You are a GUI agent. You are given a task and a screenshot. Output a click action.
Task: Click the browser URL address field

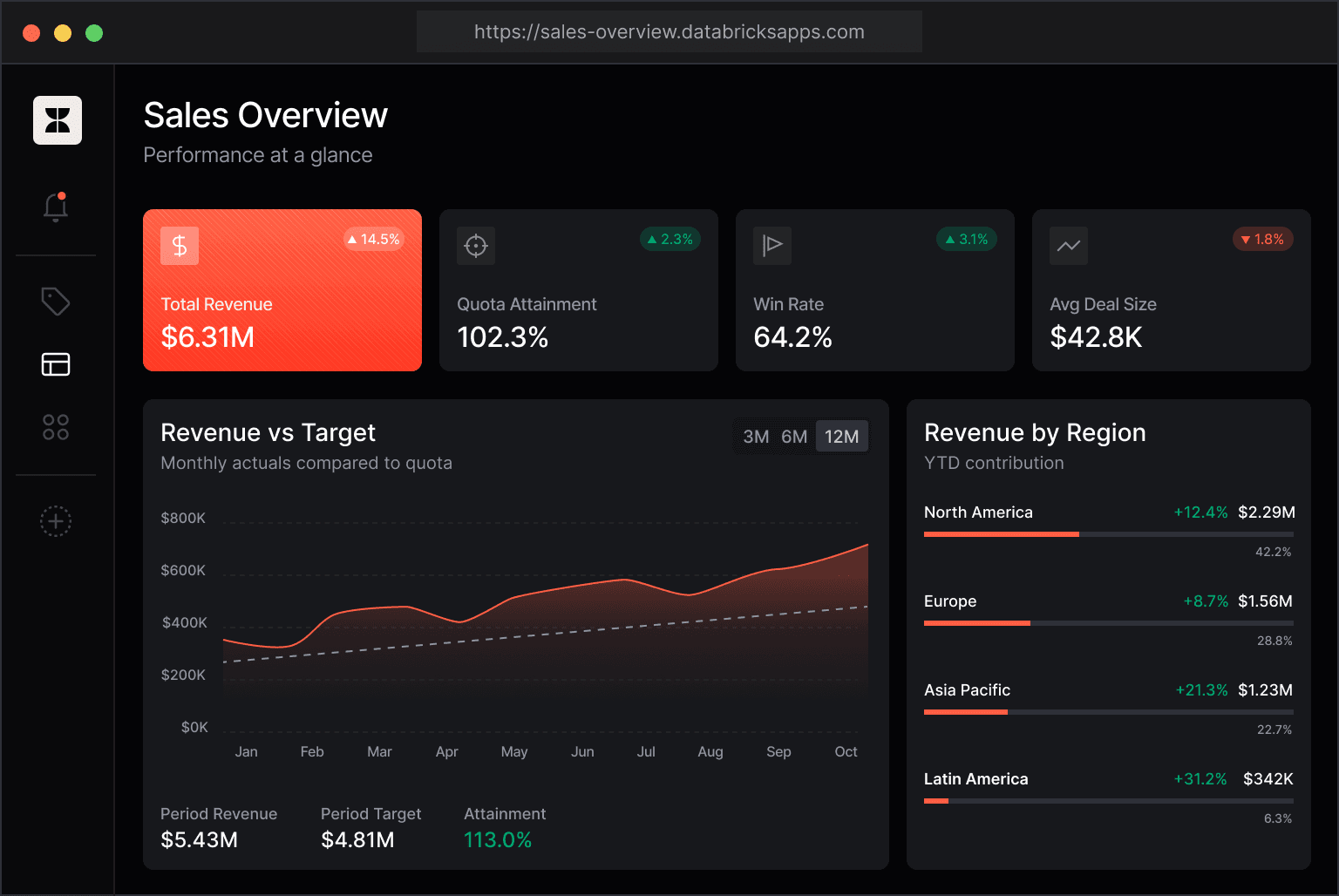click(x=669, y=32)
